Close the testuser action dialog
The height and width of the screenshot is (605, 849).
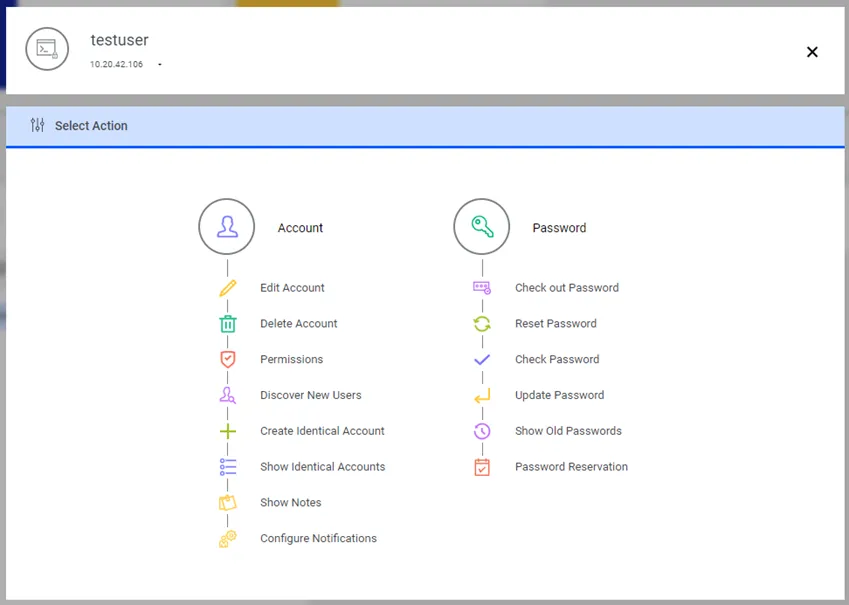(812, 52)
